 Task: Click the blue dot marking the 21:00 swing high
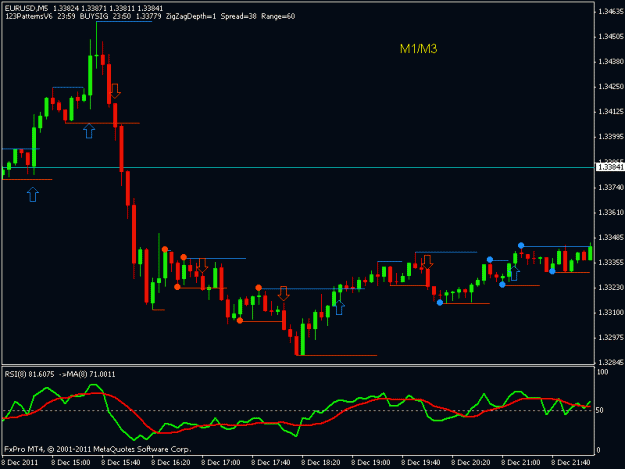pos(521,245)
